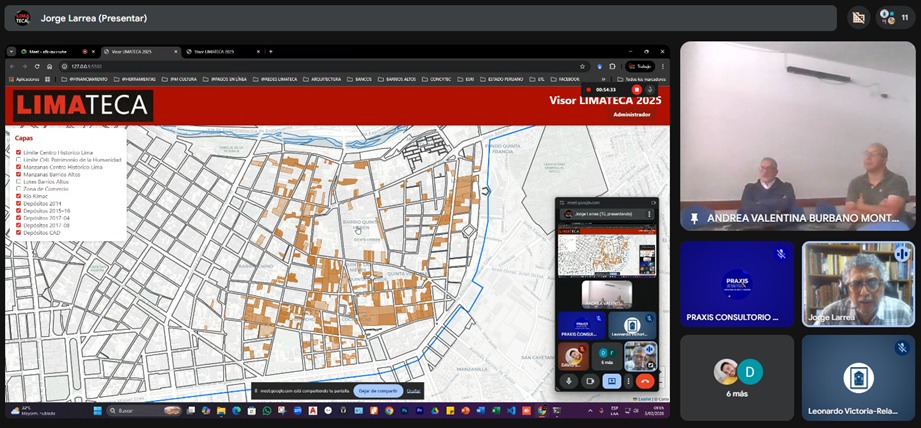
Task: Toggle recording microphone icon
Action: [650, 90]
